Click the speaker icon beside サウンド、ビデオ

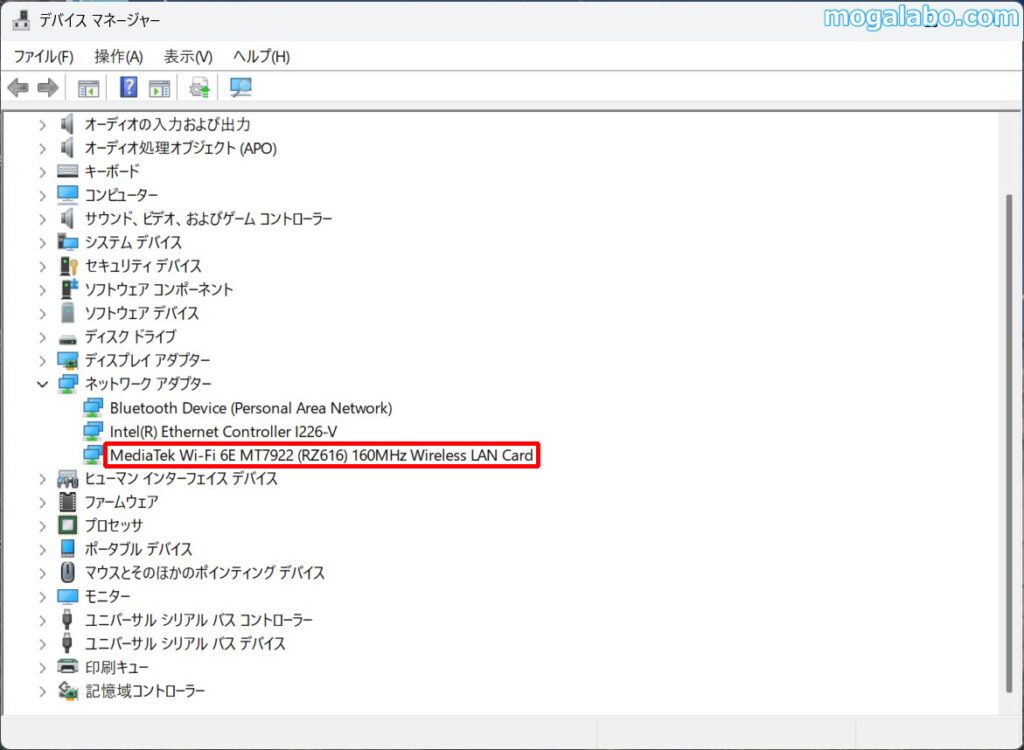pyautogui.click(x=67, y=218)
